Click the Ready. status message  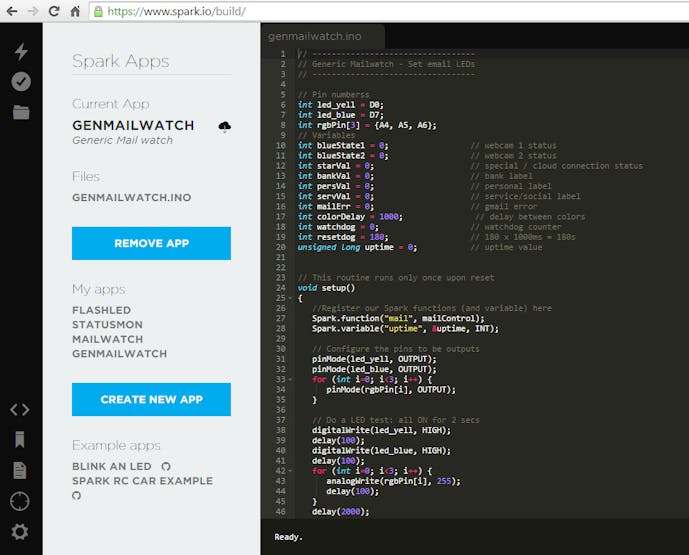pos(288,537)
